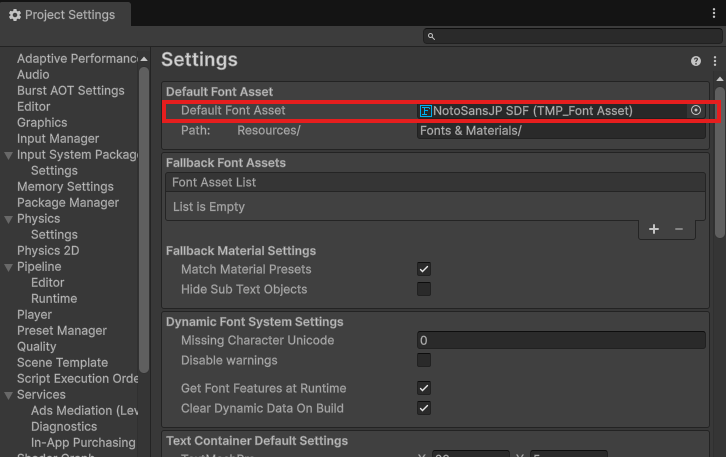The image size is (726, 457).
Task: Click the Fonts & Materials path field
Action: [x=561, y=131]
